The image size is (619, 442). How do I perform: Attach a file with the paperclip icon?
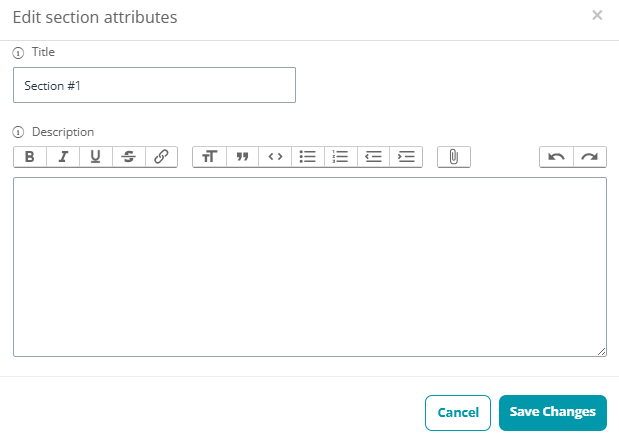tap(454, 157)
